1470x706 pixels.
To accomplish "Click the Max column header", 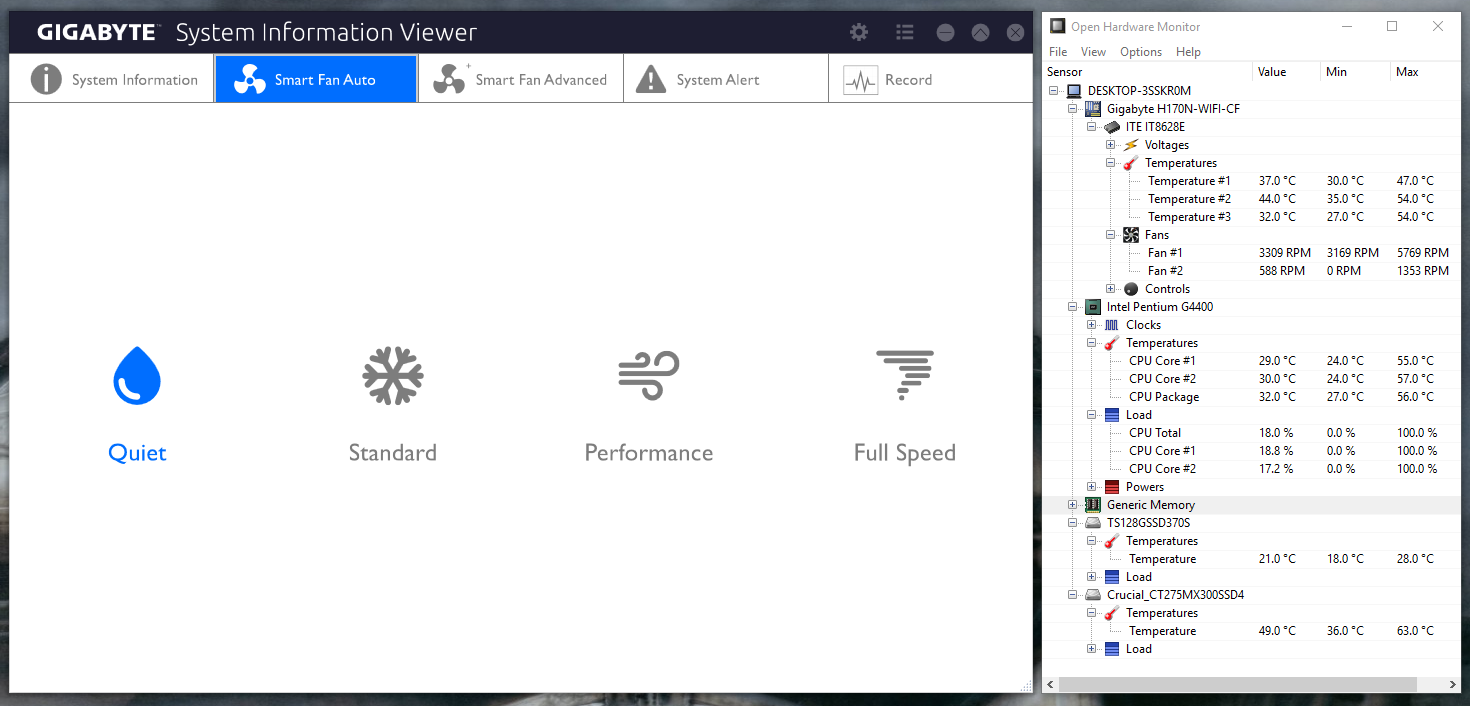I will [1424, 72].
